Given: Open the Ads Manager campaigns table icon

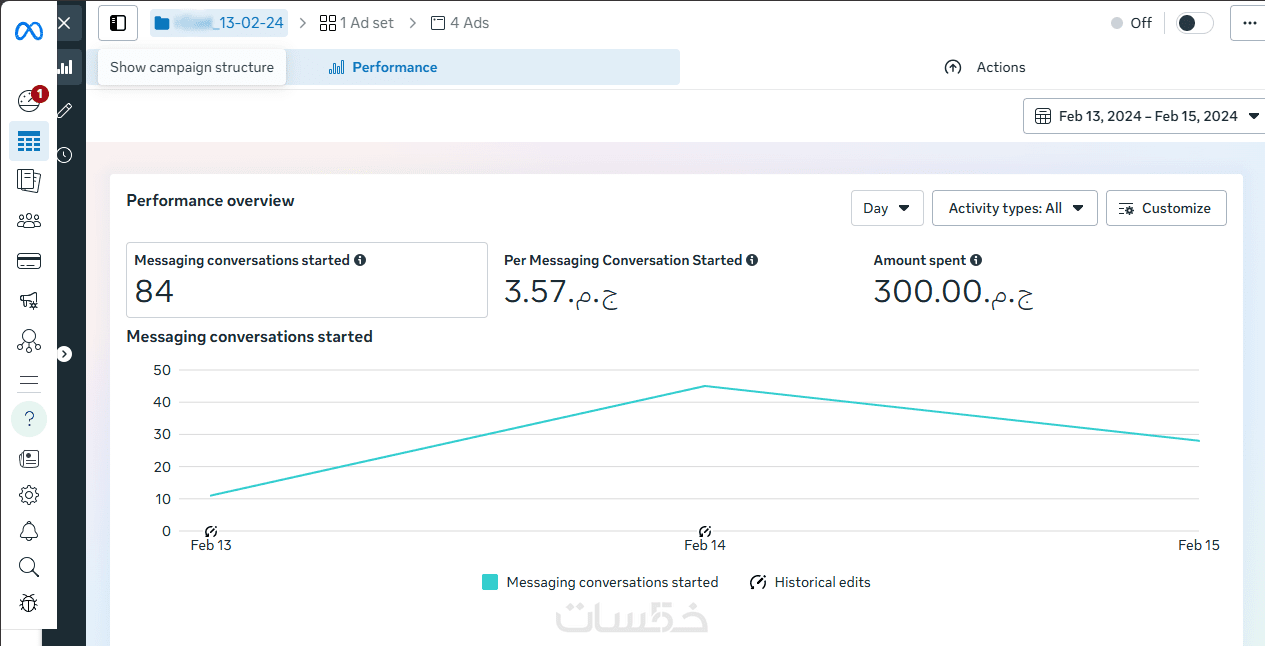Looking at the screenshot, I should [29, 141].
